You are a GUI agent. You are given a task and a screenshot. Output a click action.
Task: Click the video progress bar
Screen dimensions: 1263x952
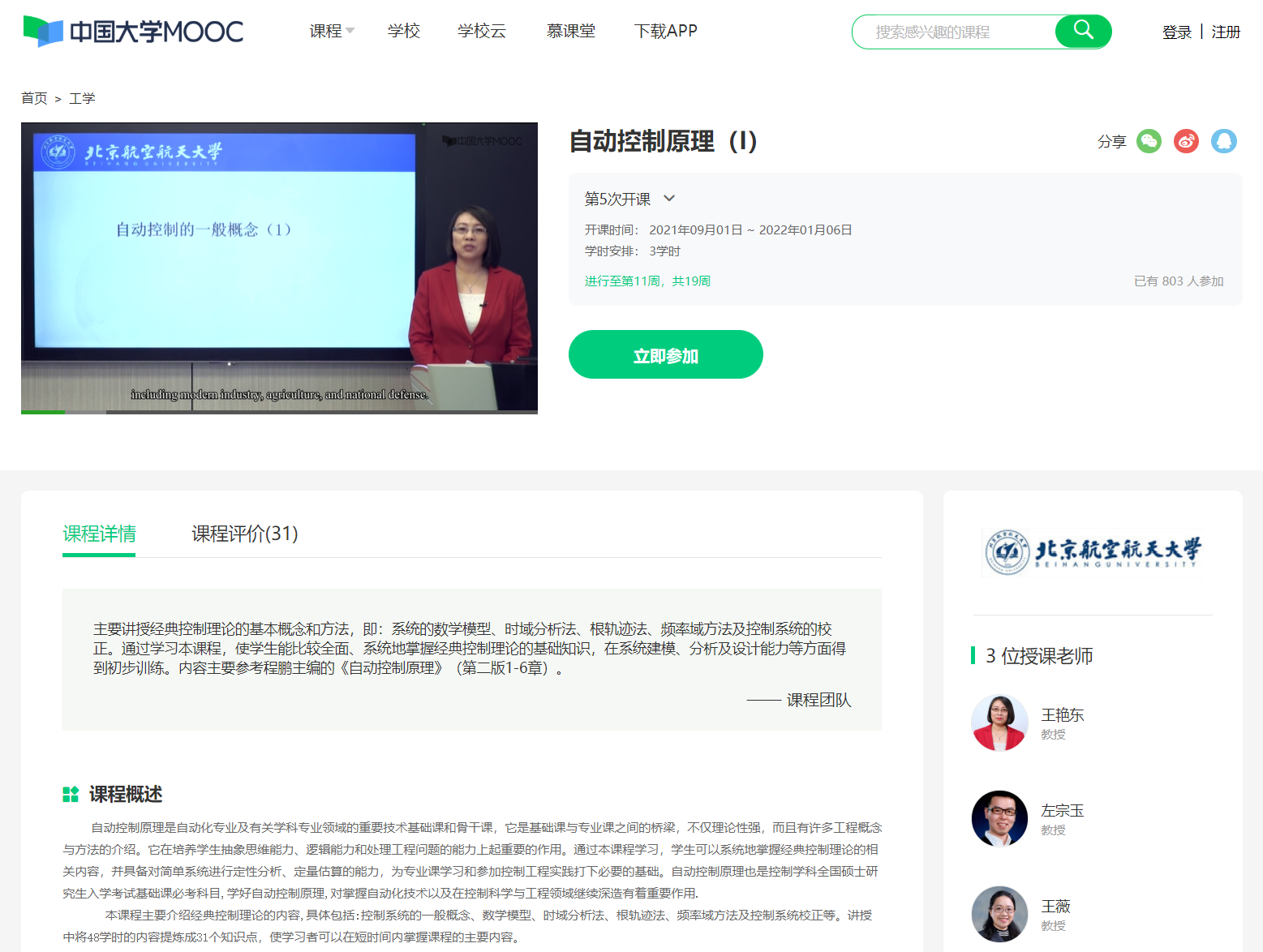(x=279, y=412)
